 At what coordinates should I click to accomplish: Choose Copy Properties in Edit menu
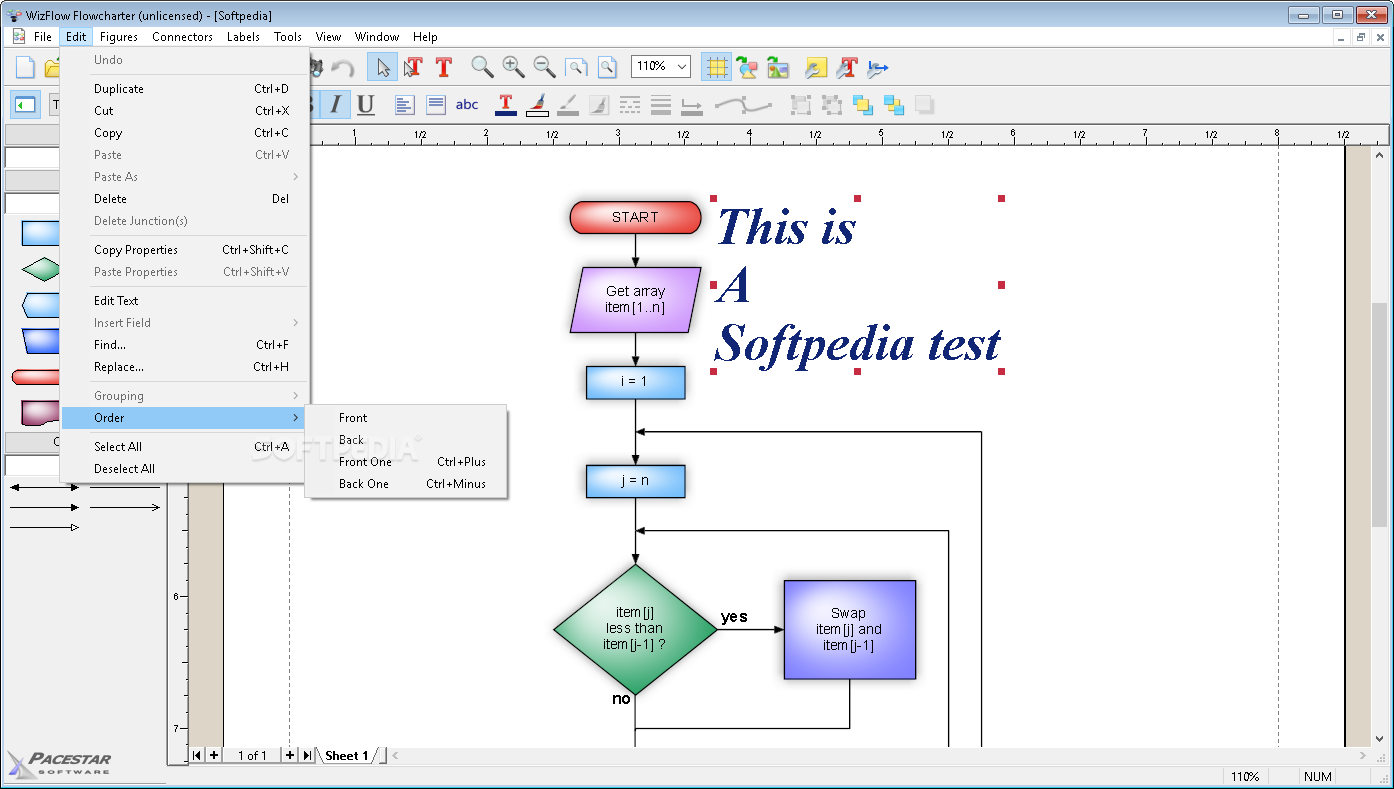pyautogui.click(x=185, y=250)
